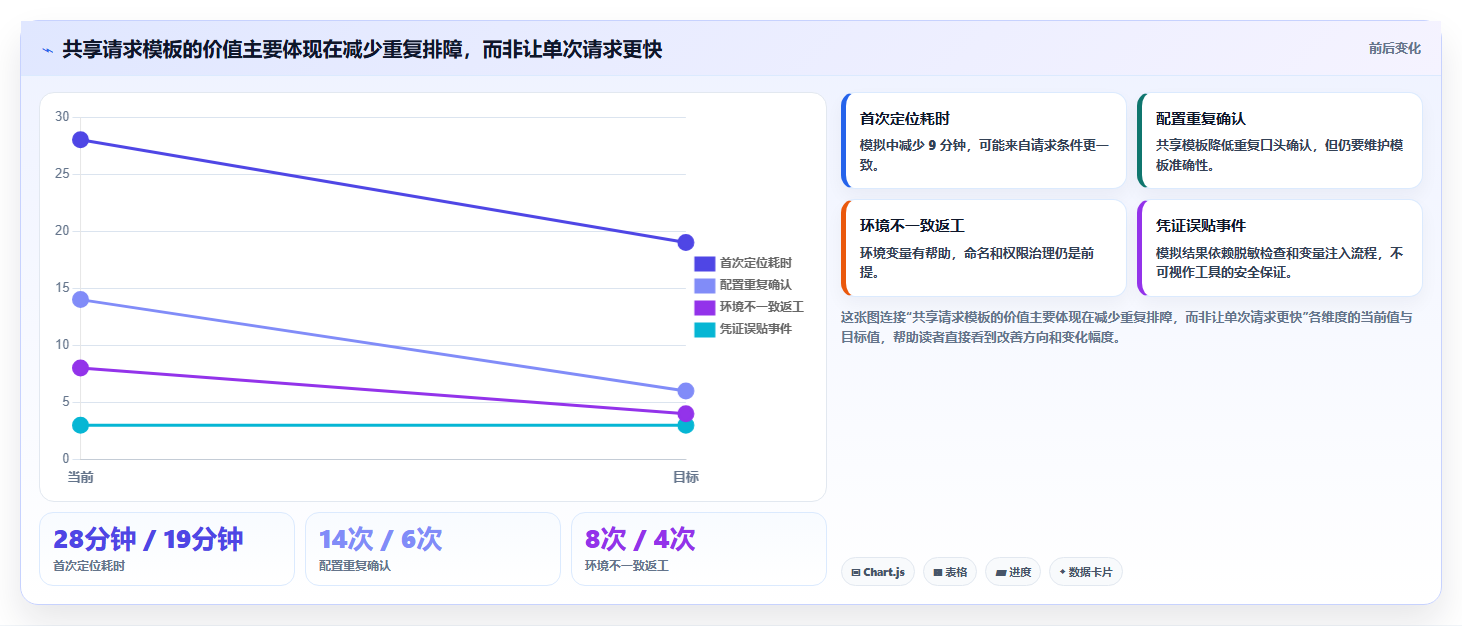Screen dimensions: 1462x626
Task: Open the 凭证误贴事件 info card
Action: point(1280,248)
